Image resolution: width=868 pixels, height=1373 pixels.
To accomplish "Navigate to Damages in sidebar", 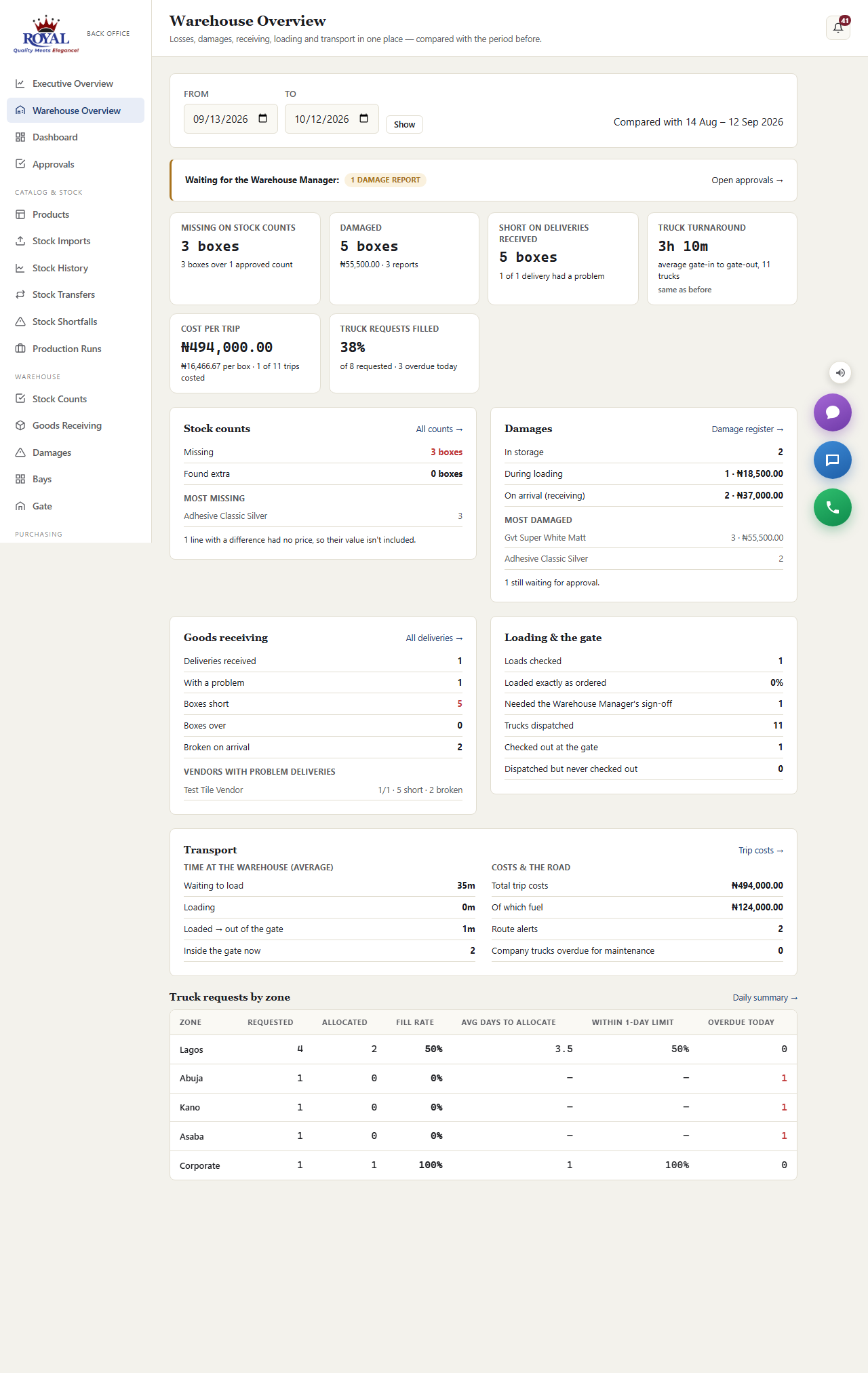I will (x=75, y=452).
